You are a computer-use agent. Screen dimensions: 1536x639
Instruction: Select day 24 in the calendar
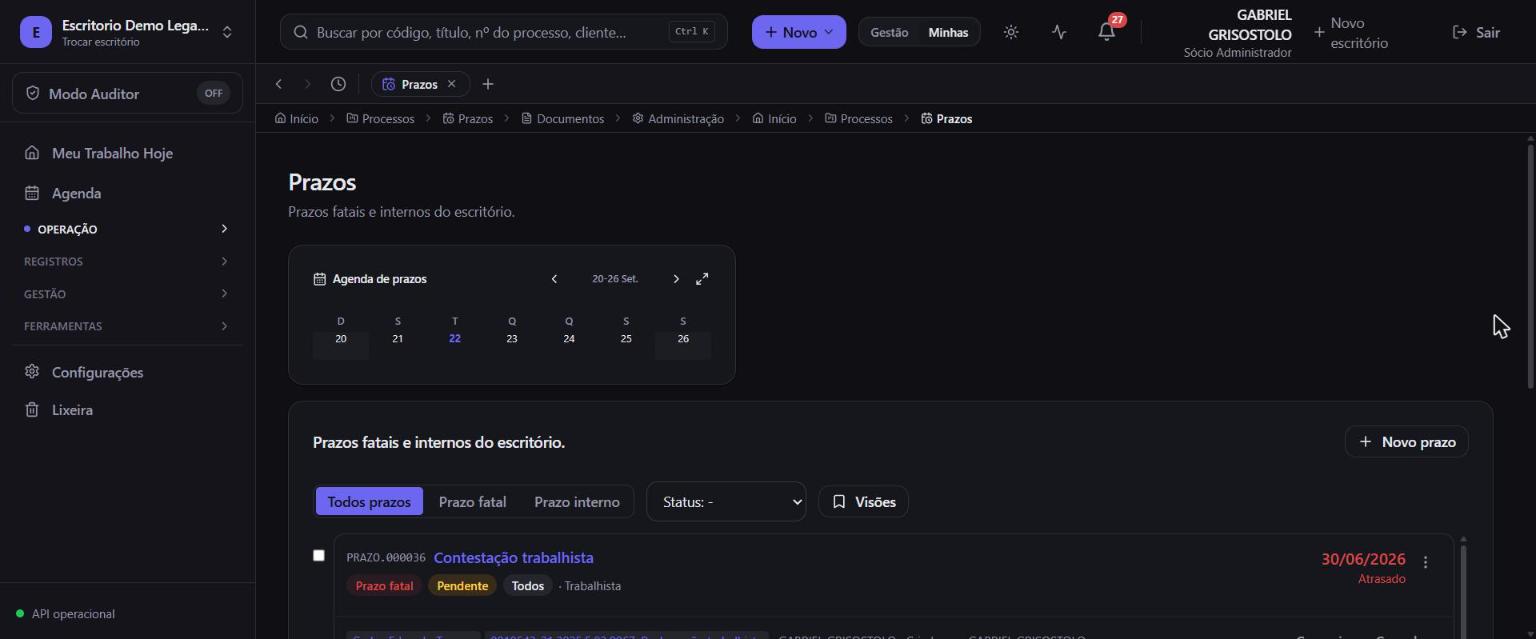coord(569,338)
